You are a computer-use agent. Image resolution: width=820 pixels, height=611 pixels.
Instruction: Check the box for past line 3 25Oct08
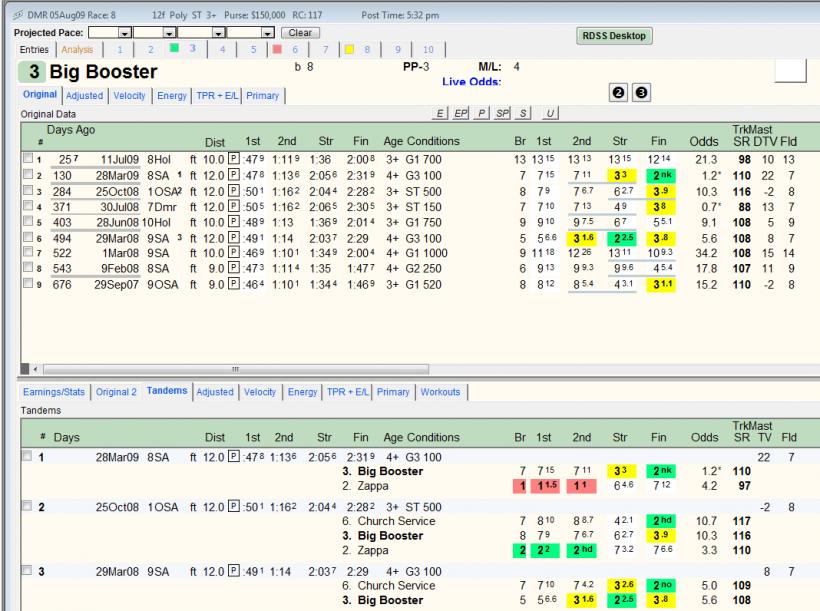coord(28,189)
